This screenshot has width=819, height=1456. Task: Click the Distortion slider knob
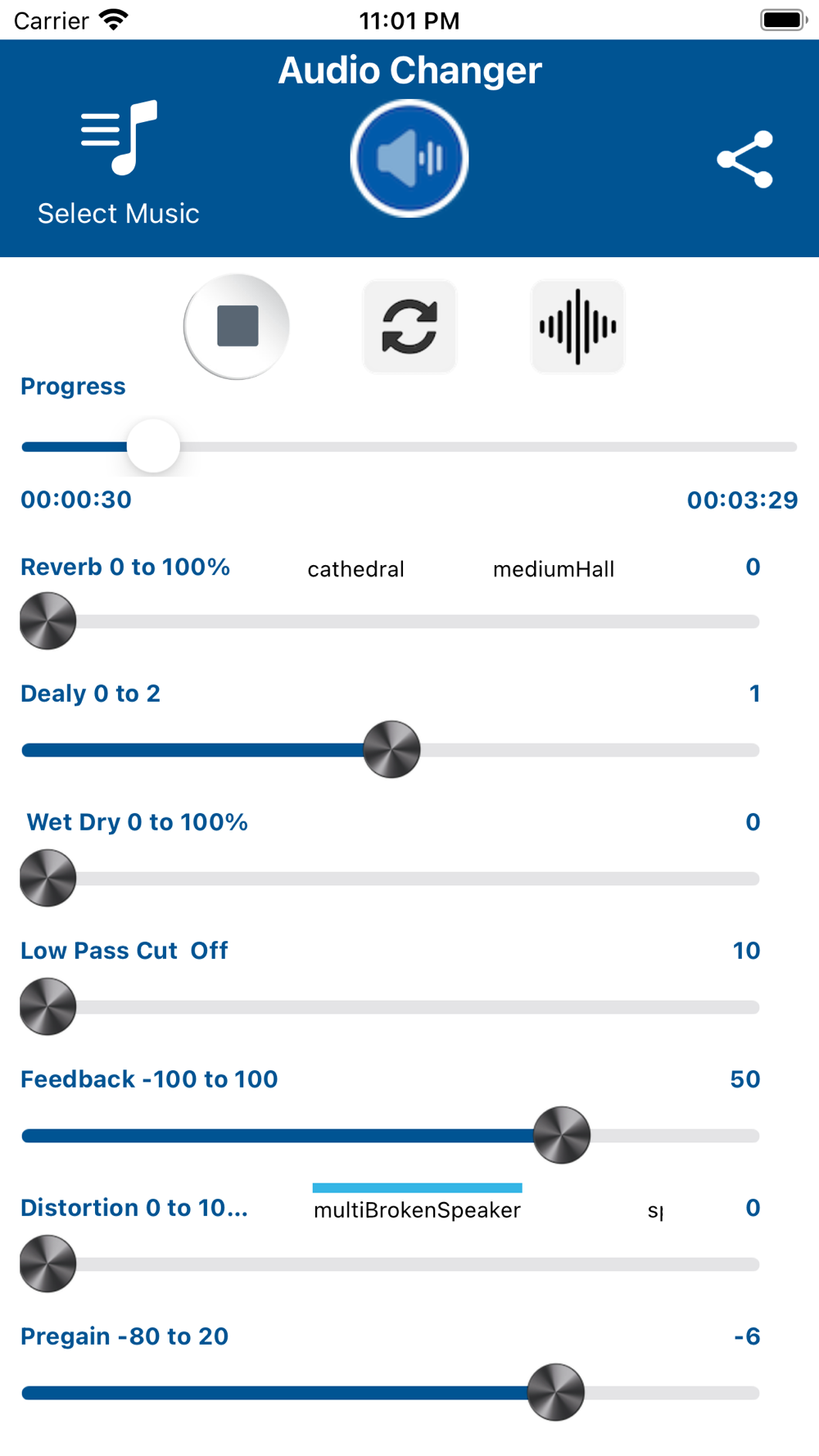pyautogui.click(x=48, y=1264)
